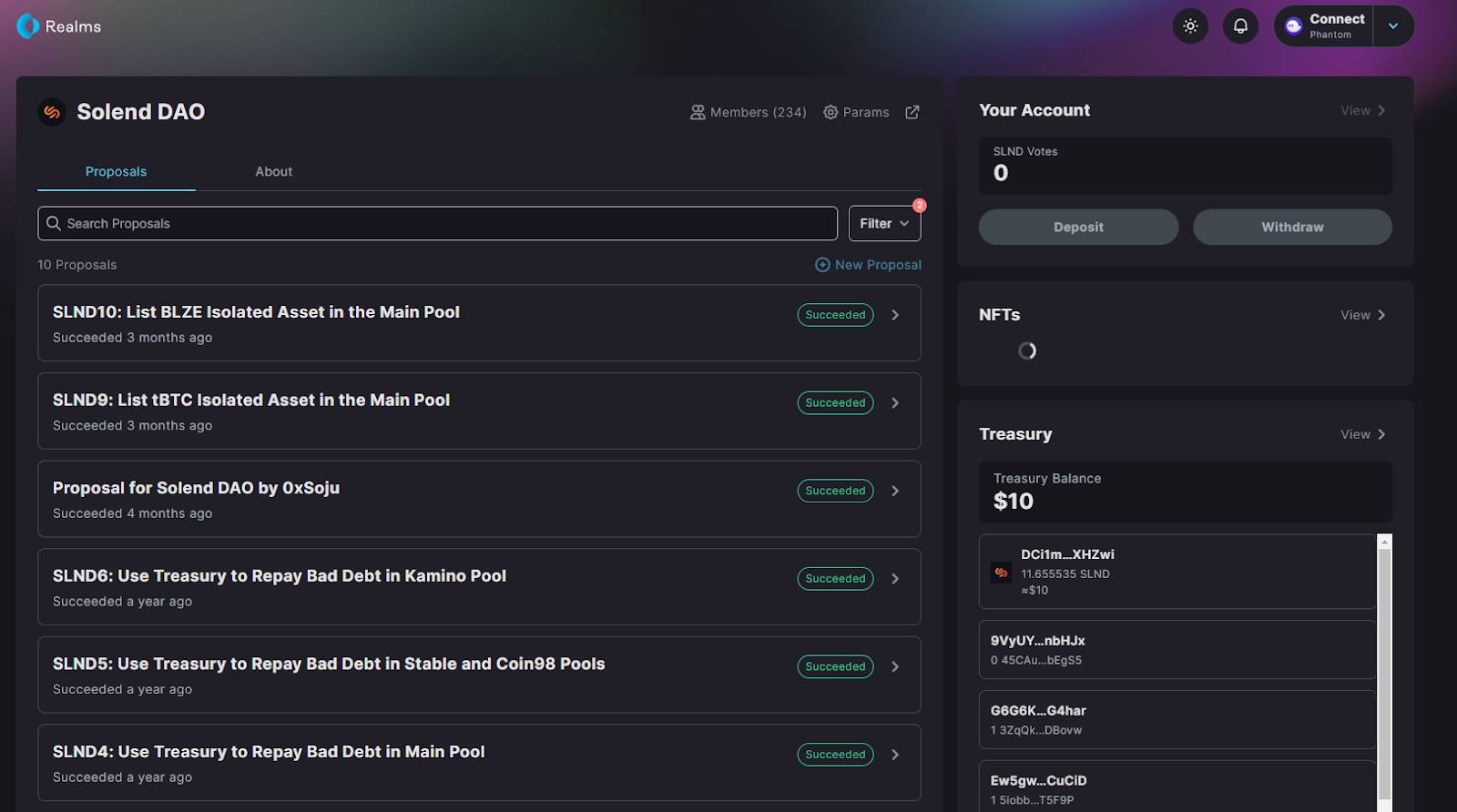Click the red filter count badge
The width and height of the screenshot is (1457, 812).
[920, 206]
